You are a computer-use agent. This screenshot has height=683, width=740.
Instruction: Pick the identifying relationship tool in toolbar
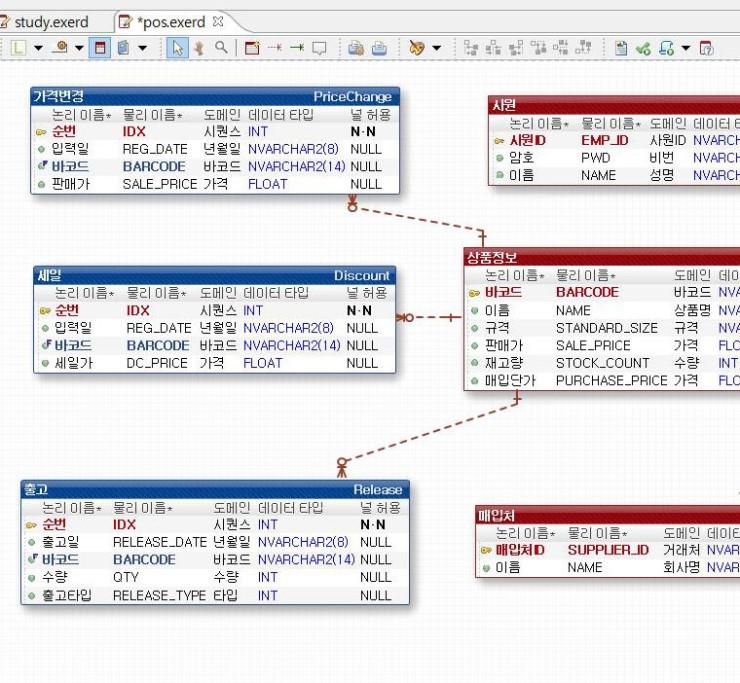click(x=274, y=48)
